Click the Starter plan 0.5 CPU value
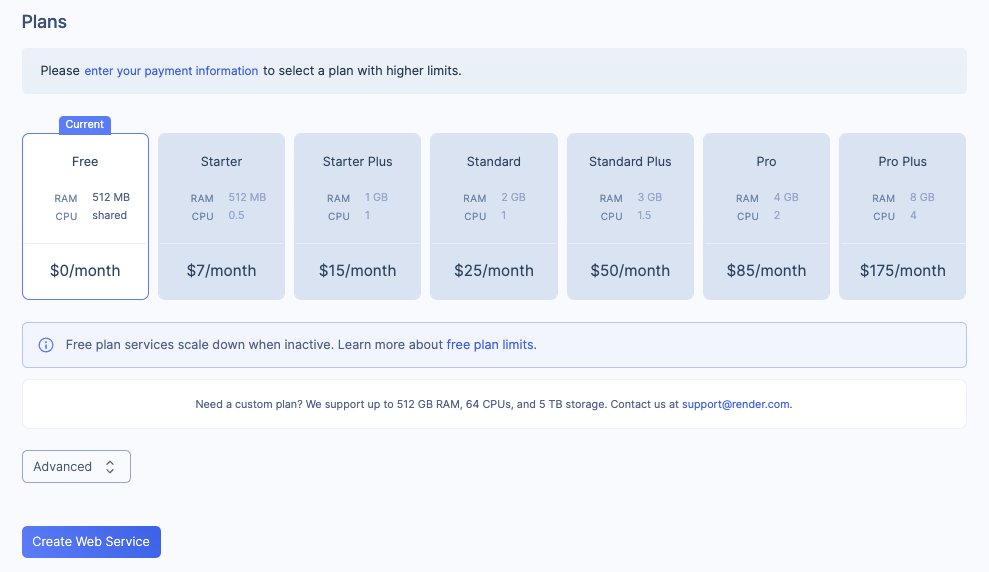The height and width of the screenshot is (572, 989). [x=237, y=215]
